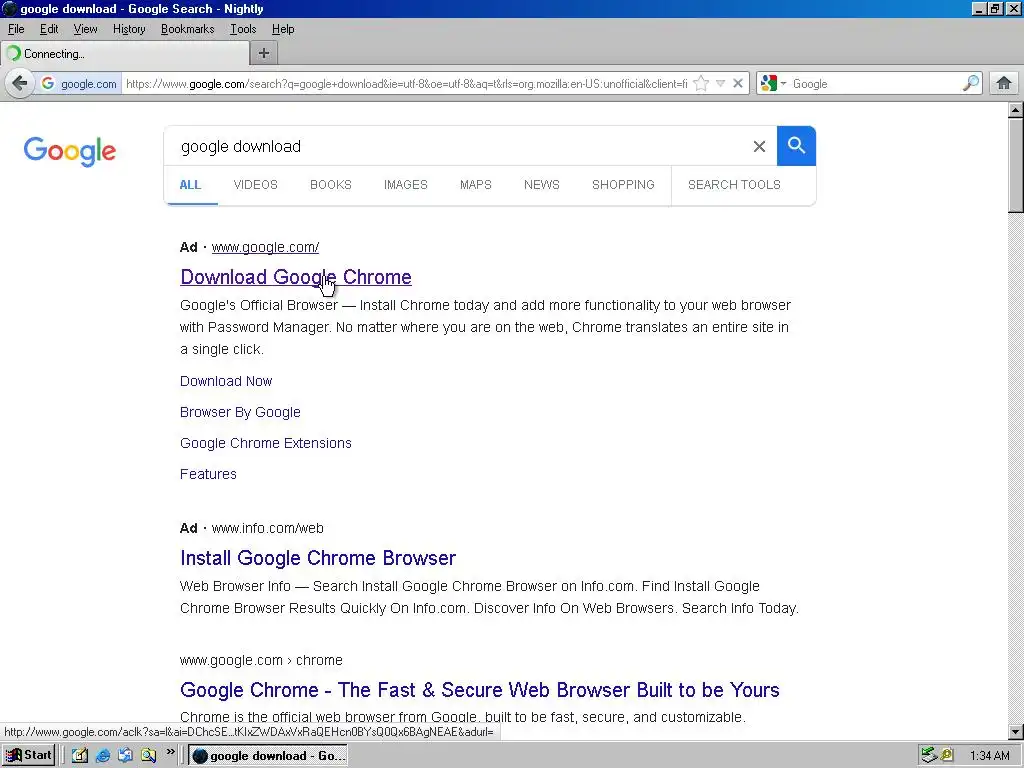Viewport: 1024px width, 768px height.
Task: Click the Nightly title bar icon
Action: (9, 8)
